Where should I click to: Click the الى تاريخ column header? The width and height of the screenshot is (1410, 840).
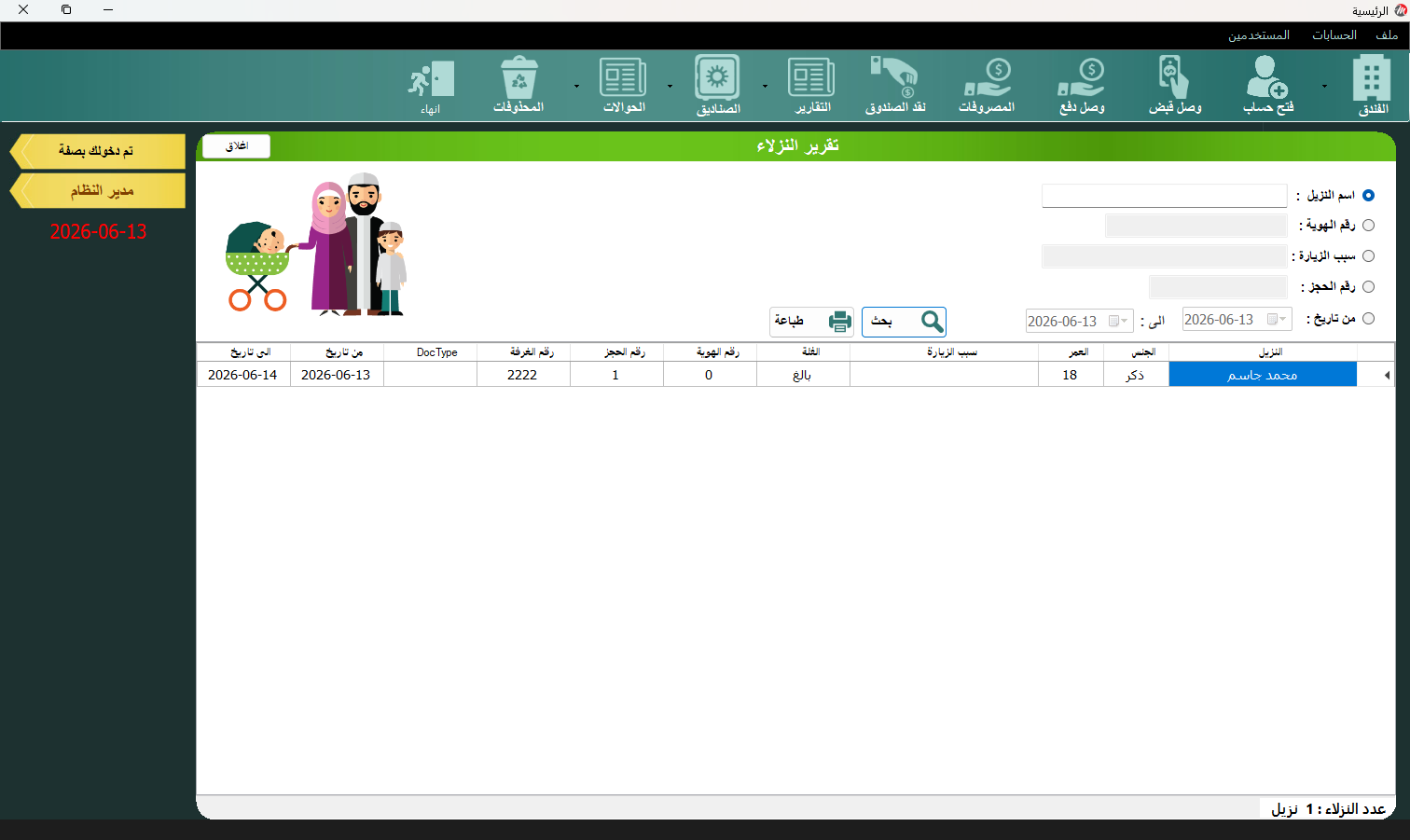243,352
